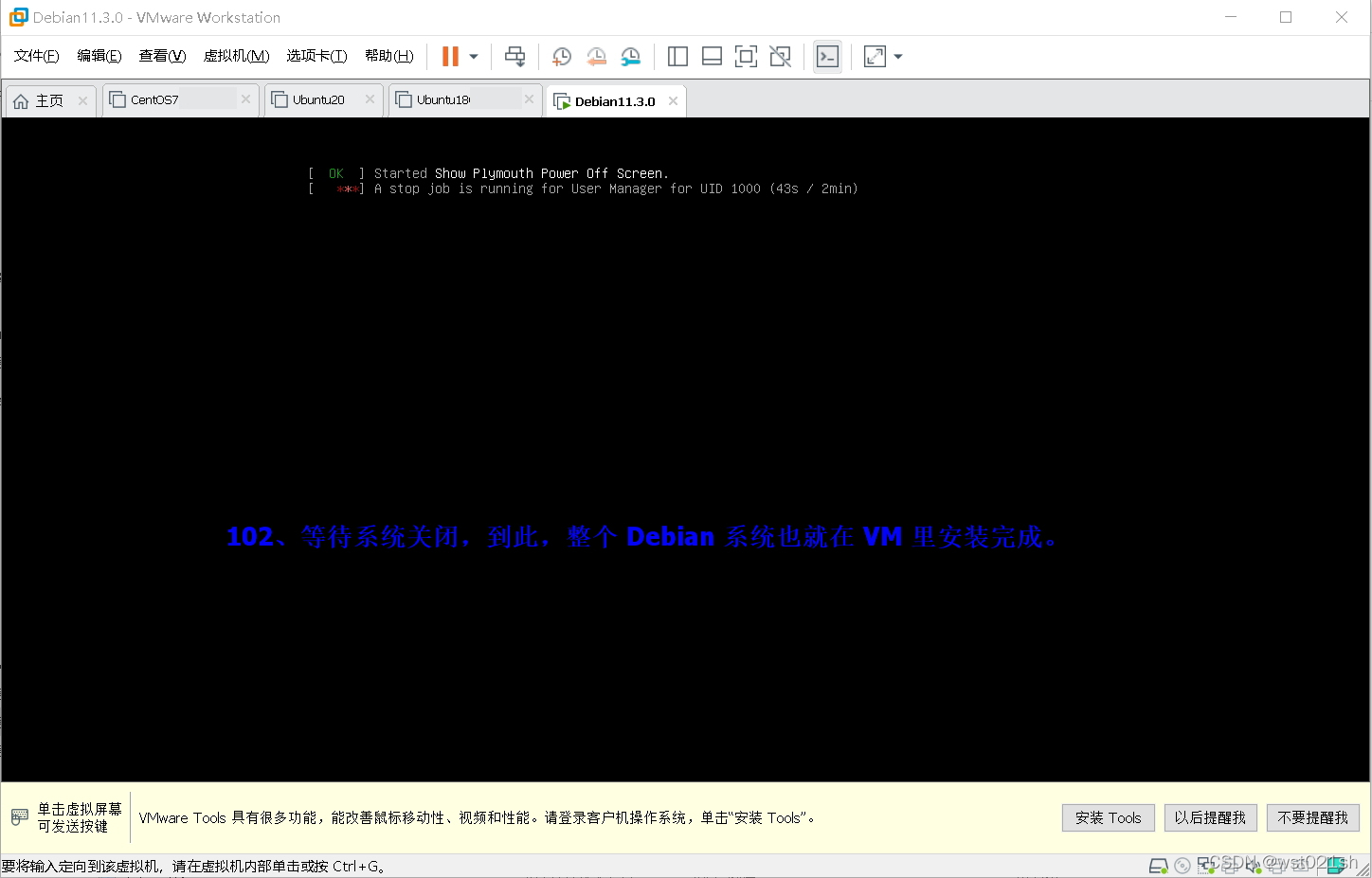
Task: Open the 虚拟机(M) menu
Action: point(236,56)
